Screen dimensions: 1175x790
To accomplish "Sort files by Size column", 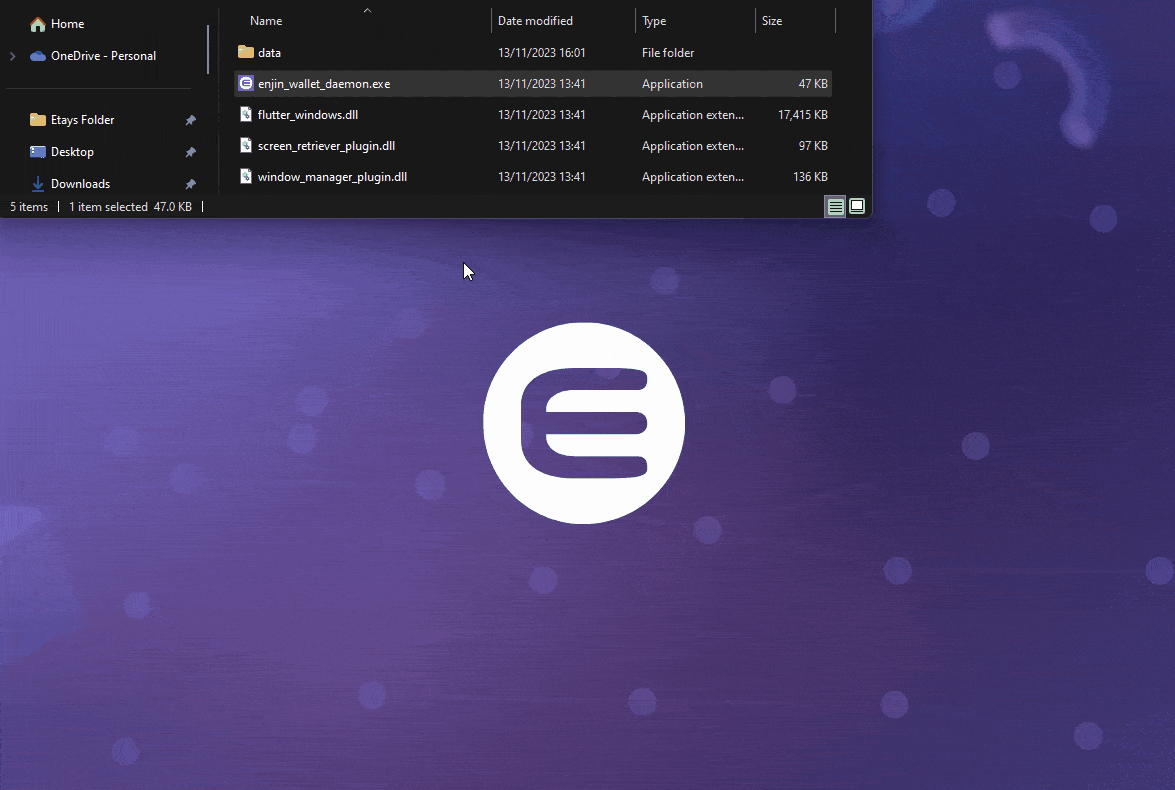I will click(772, 21).
